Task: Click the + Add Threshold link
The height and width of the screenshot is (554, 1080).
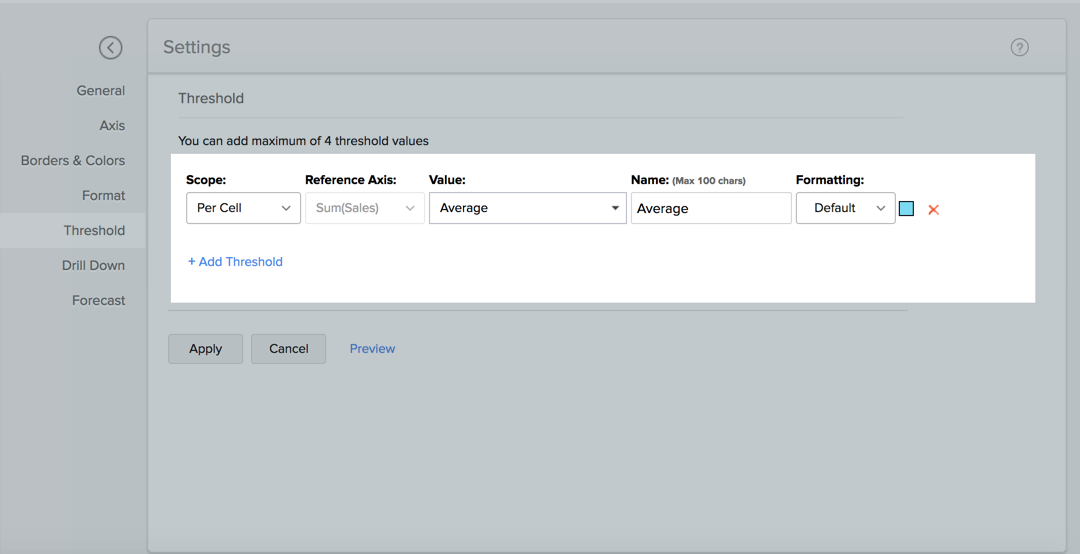Action: point(235,261)
